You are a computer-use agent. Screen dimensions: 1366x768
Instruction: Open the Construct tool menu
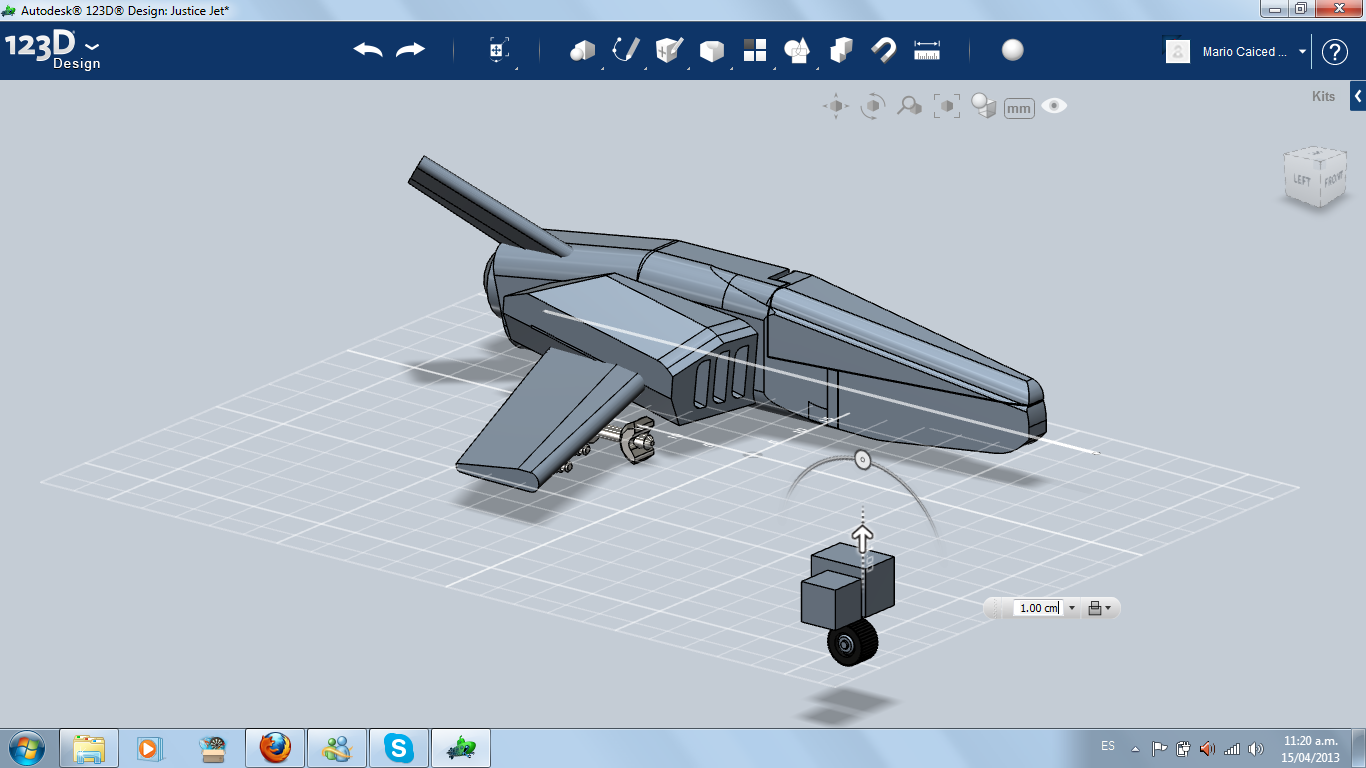[668, 50]
